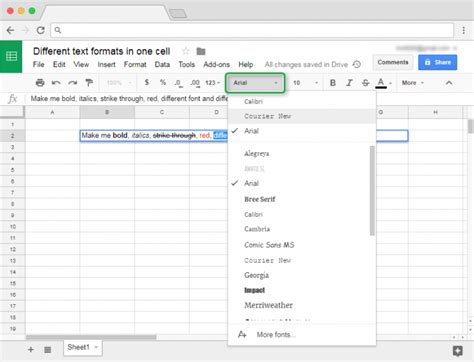The height and width of the screenshot is (362, 474).
Task: Click the Undo arrow icon
Action: pyautogui.click(x=56, y=83)
